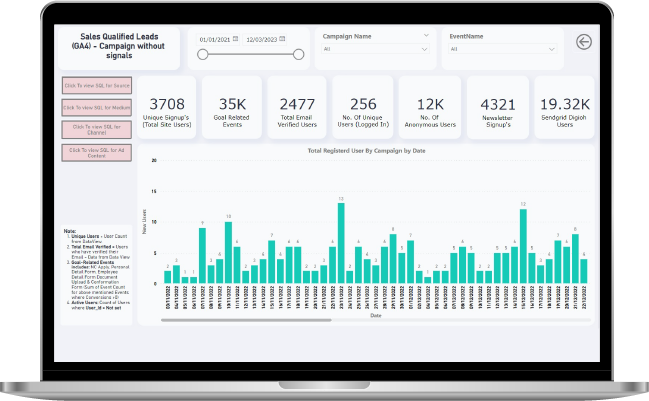Click the back arrow icon
Screen dimensions: 649x401
pos(584,42)
